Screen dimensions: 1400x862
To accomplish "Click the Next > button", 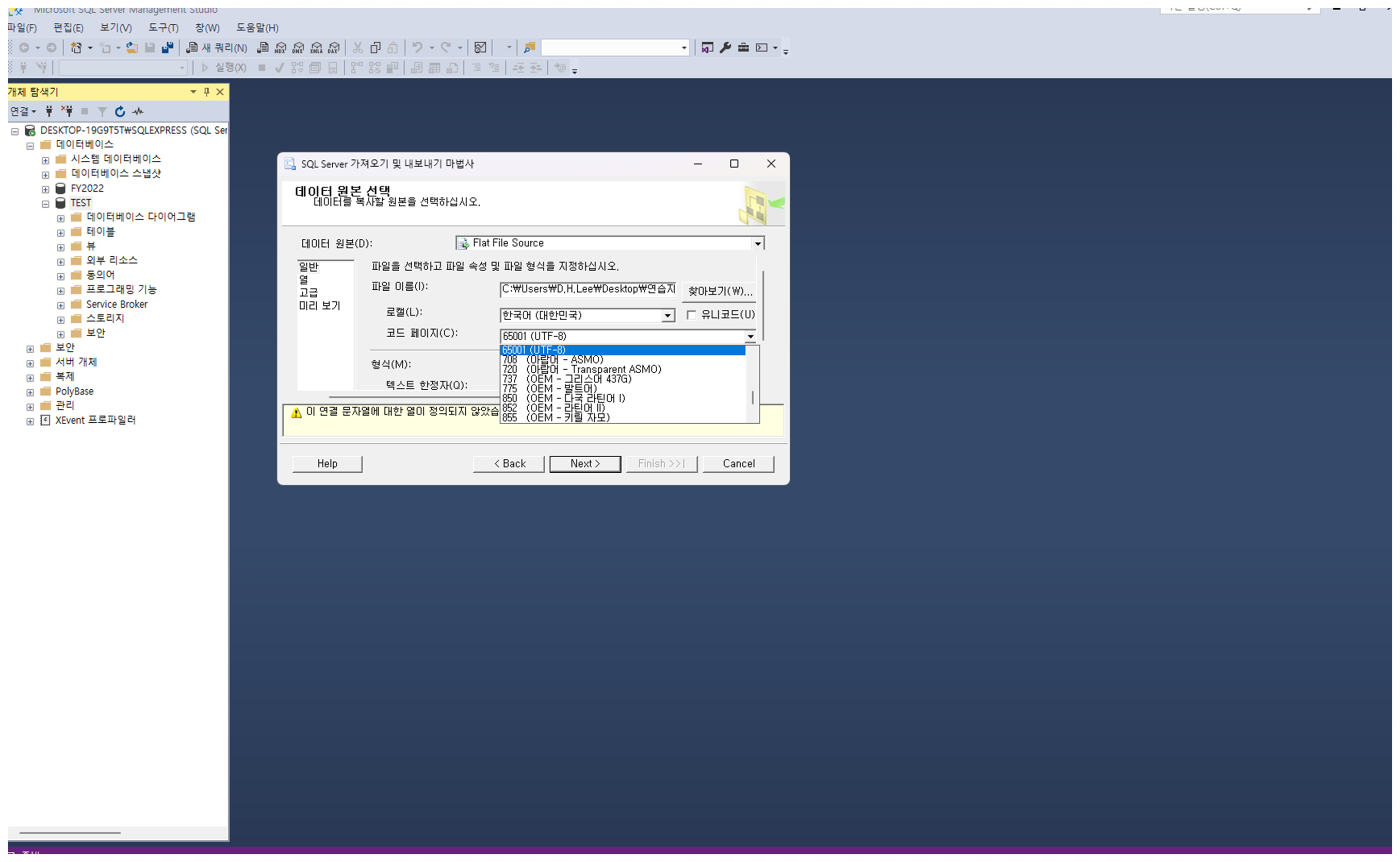I will coord(585,464).
